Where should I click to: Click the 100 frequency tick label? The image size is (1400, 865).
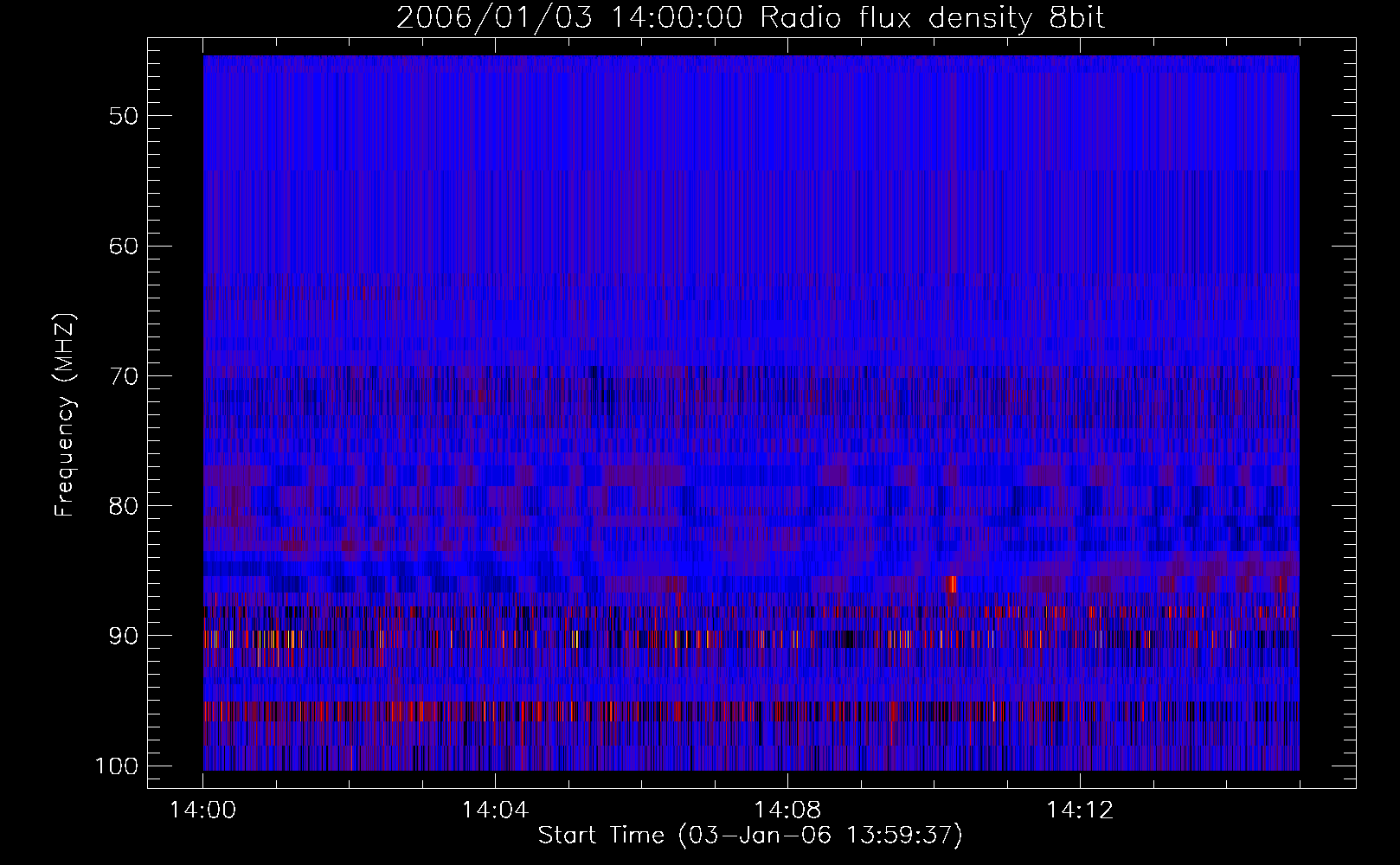115,766
